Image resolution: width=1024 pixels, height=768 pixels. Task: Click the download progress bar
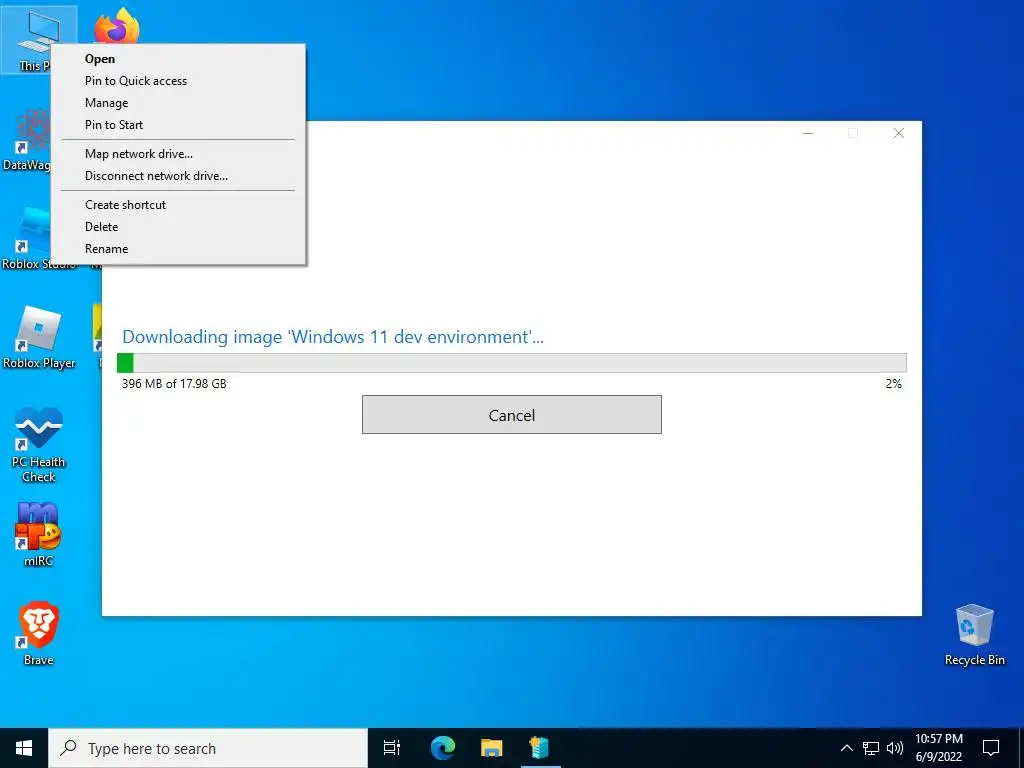[x=512, y=362]
